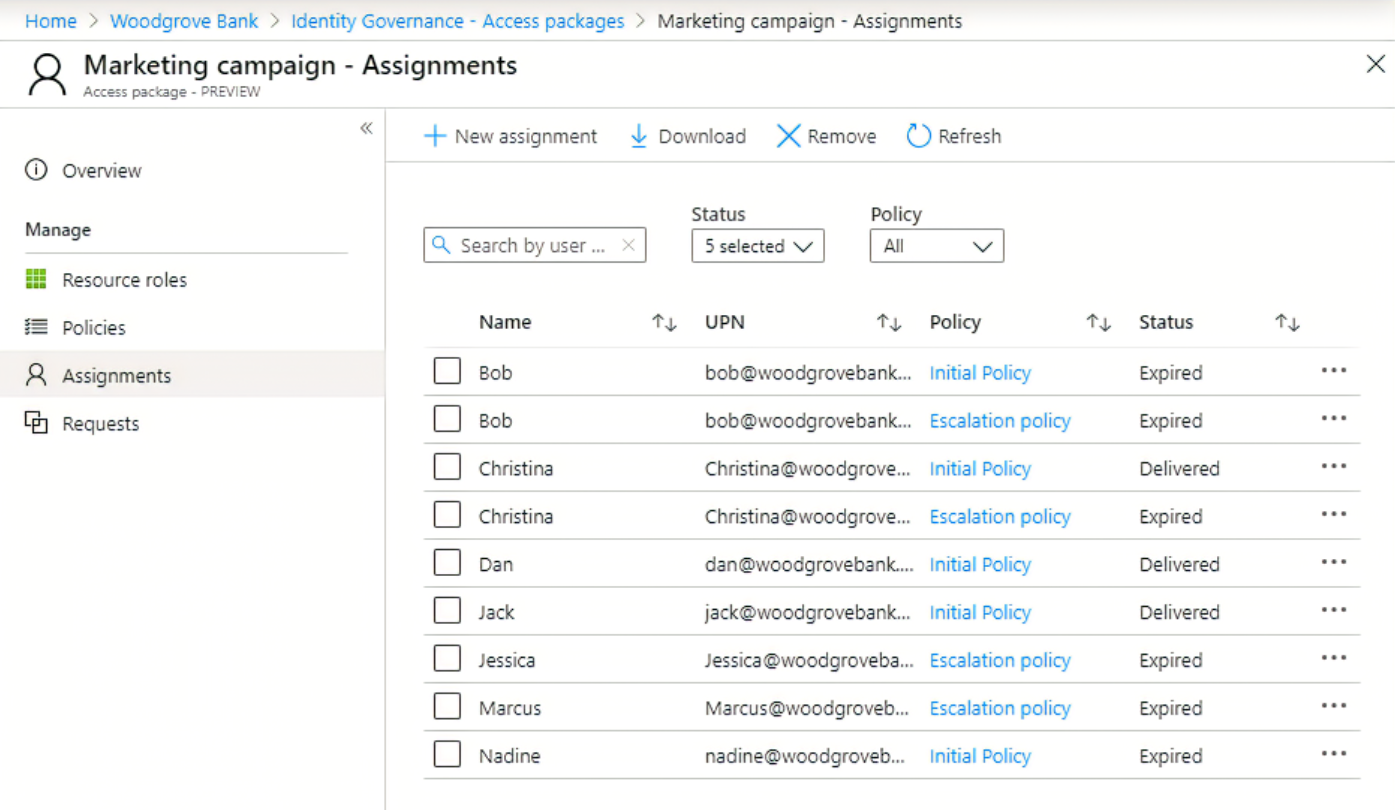Open the Resource roles section icon

click(37, 280)
